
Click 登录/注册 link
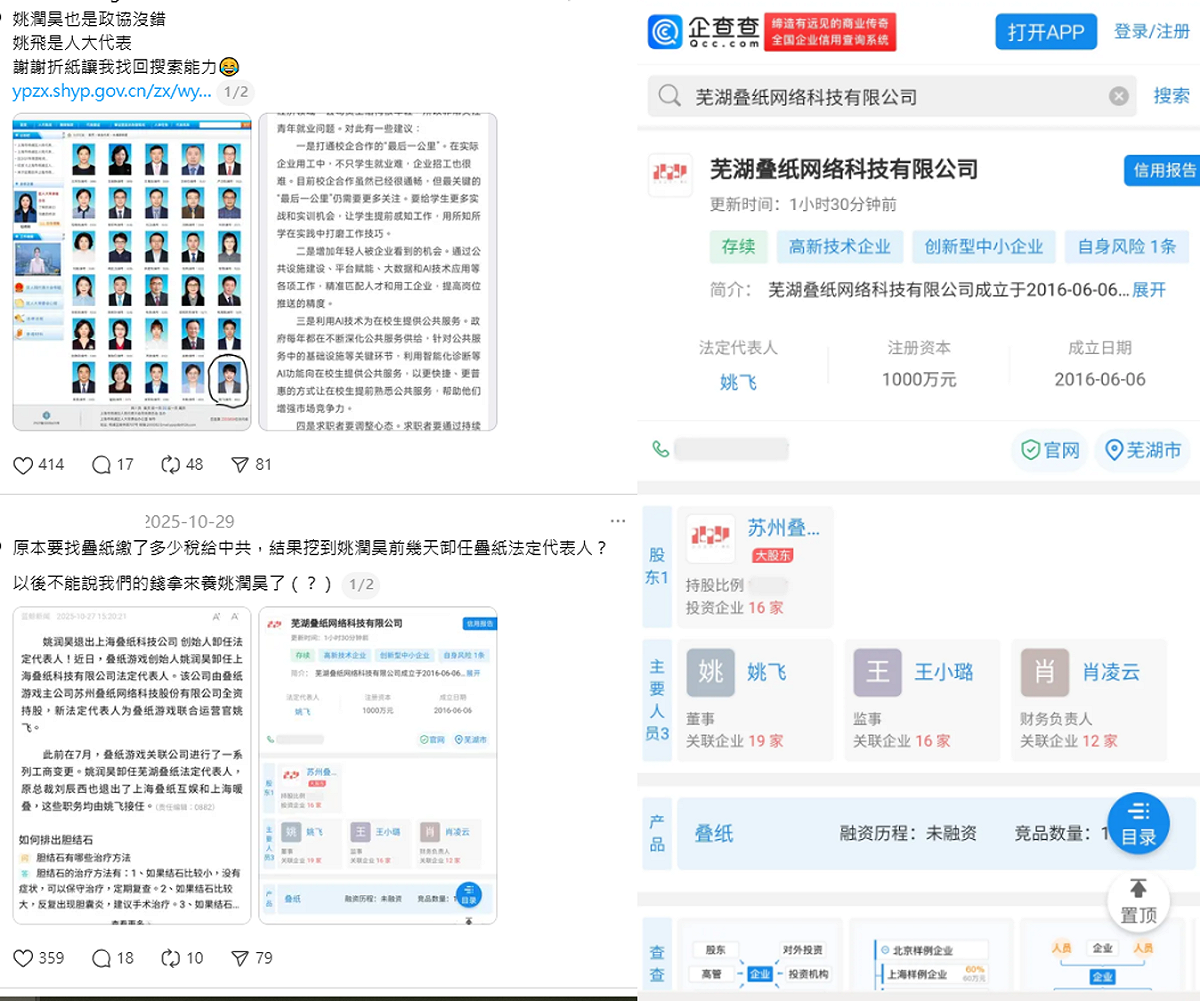coord(1152,31)
